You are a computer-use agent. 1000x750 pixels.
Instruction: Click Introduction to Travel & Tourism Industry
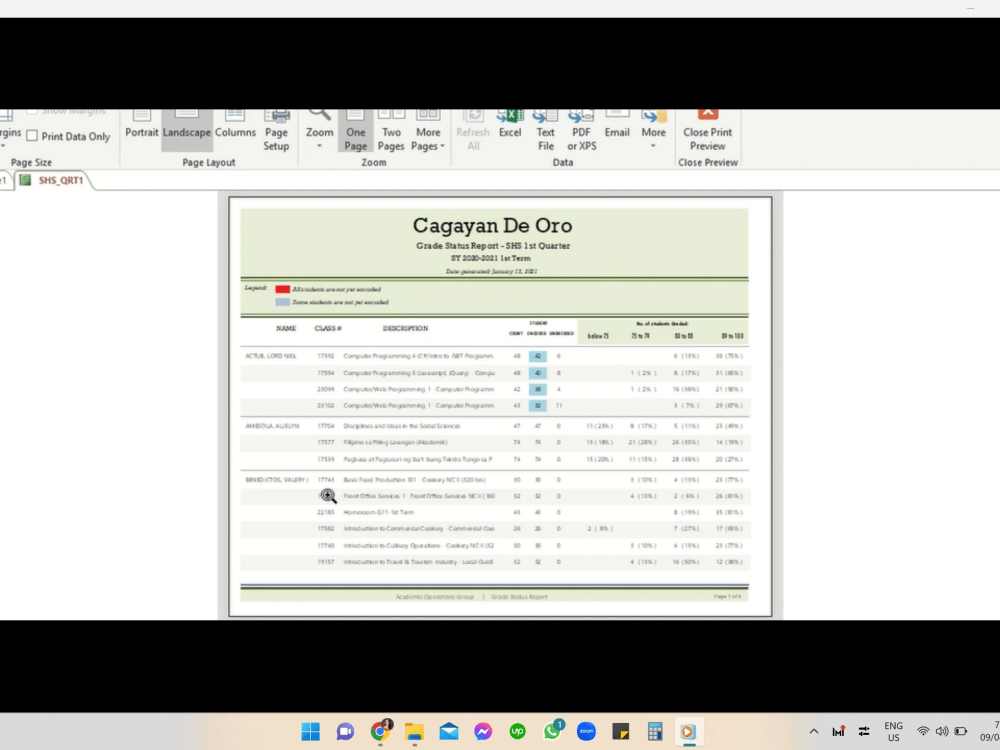click(419, 562)
